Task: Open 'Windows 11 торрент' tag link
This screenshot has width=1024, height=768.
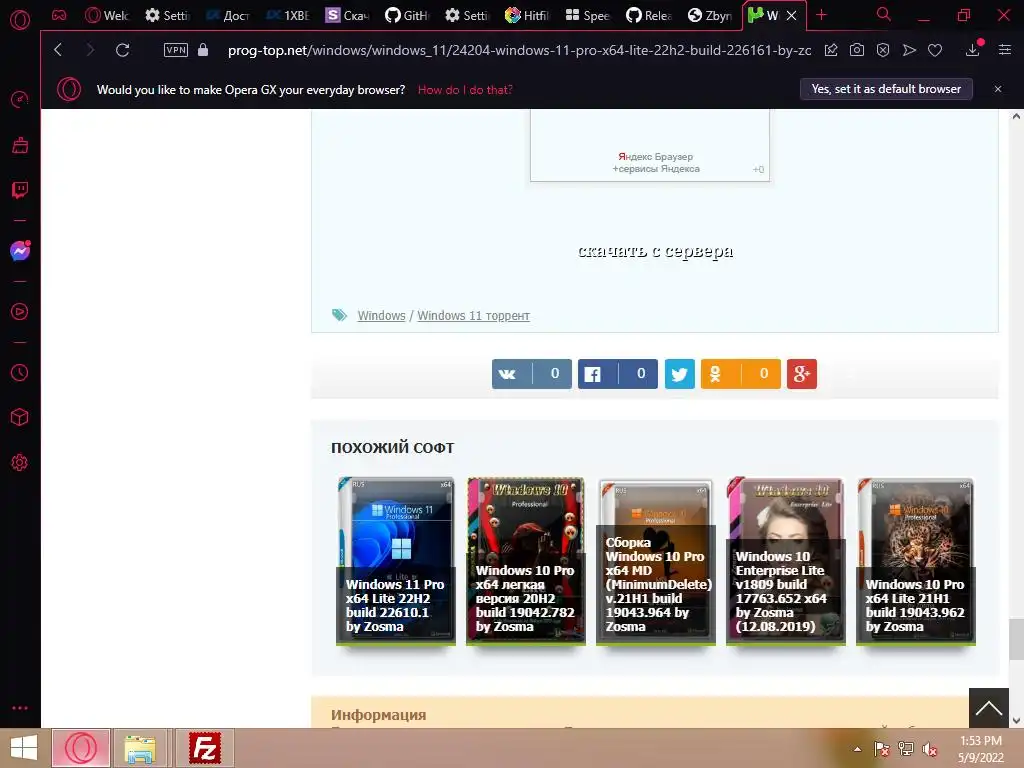Action: click(x=473, y=315)
